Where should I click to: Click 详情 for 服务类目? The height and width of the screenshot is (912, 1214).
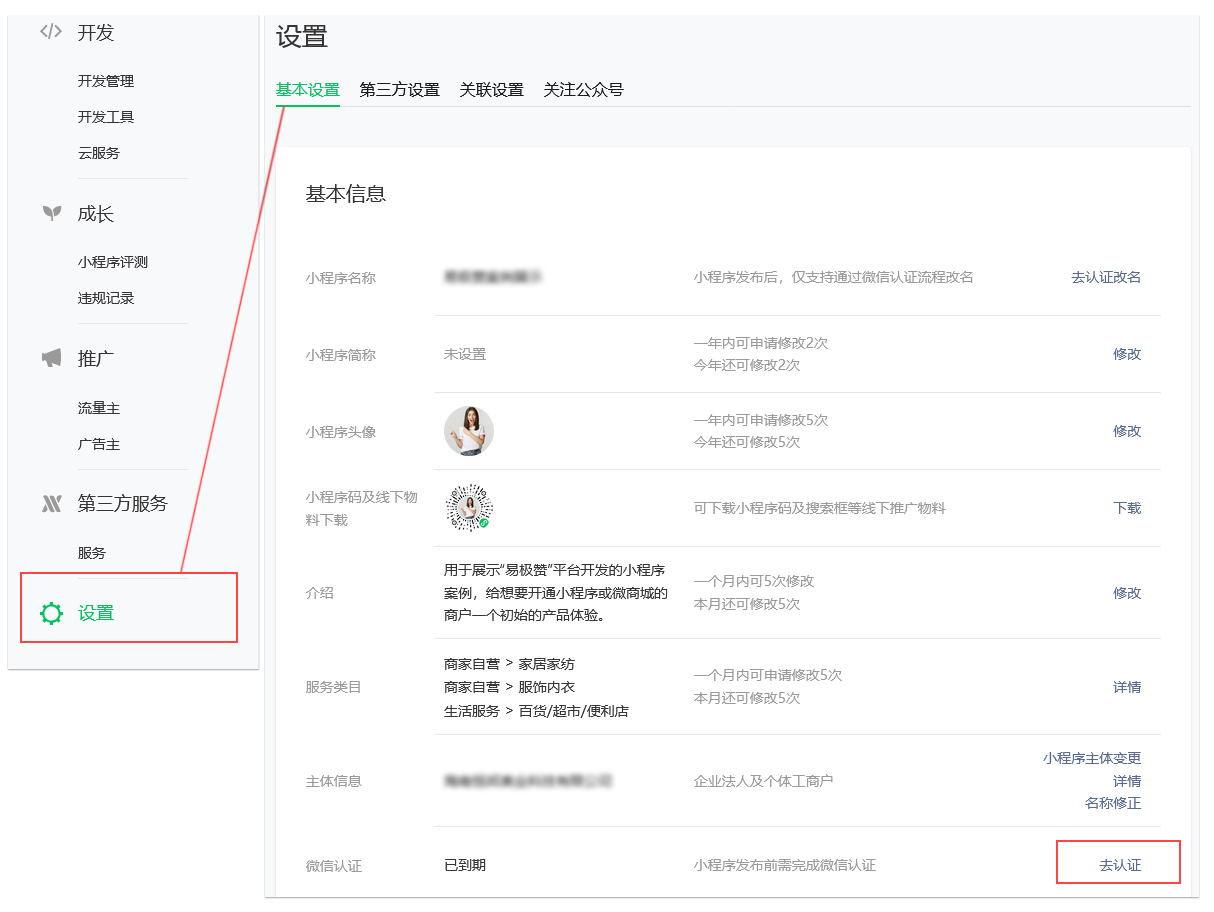click(1127, 687)
